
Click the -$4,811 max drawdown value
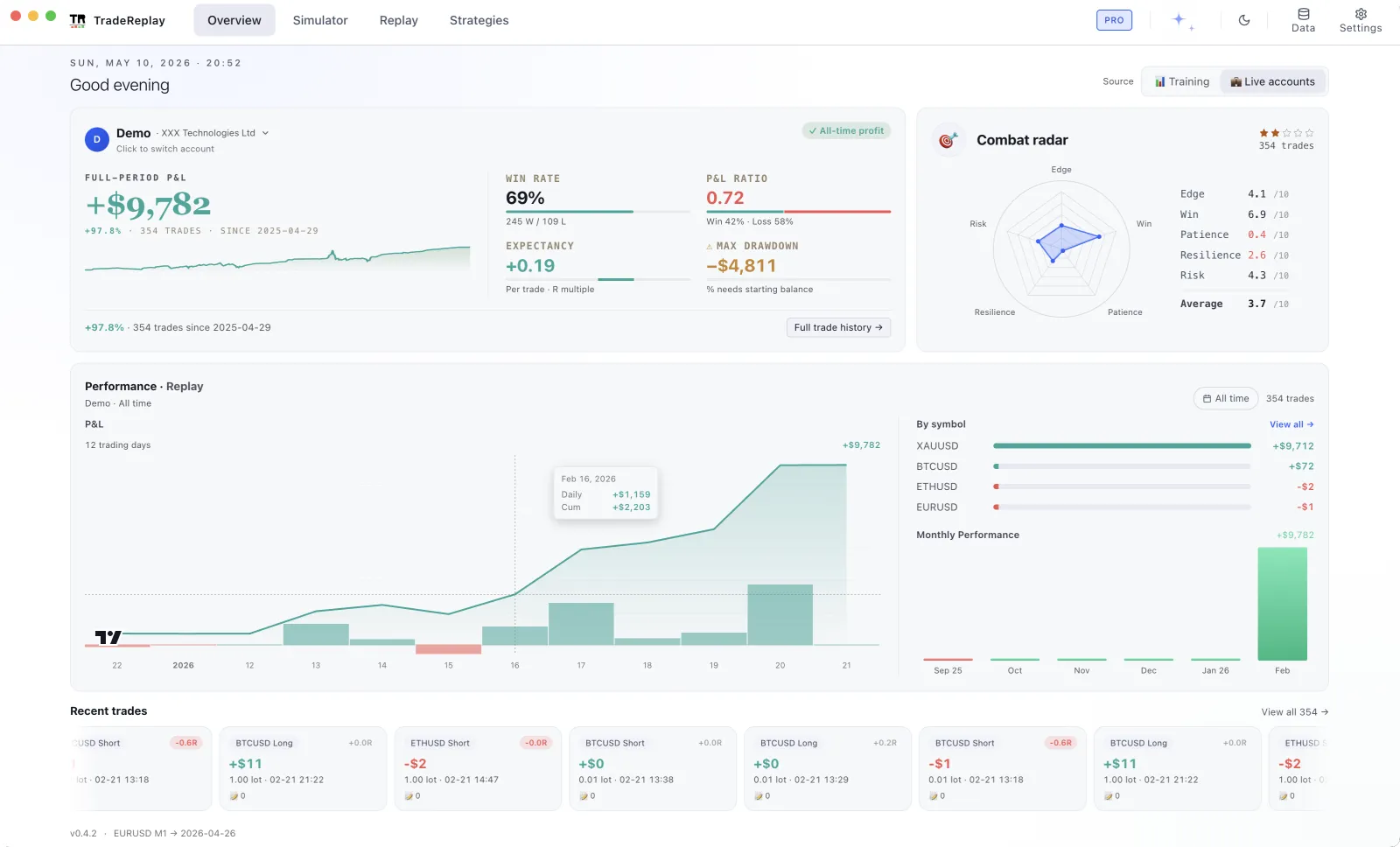741,266
